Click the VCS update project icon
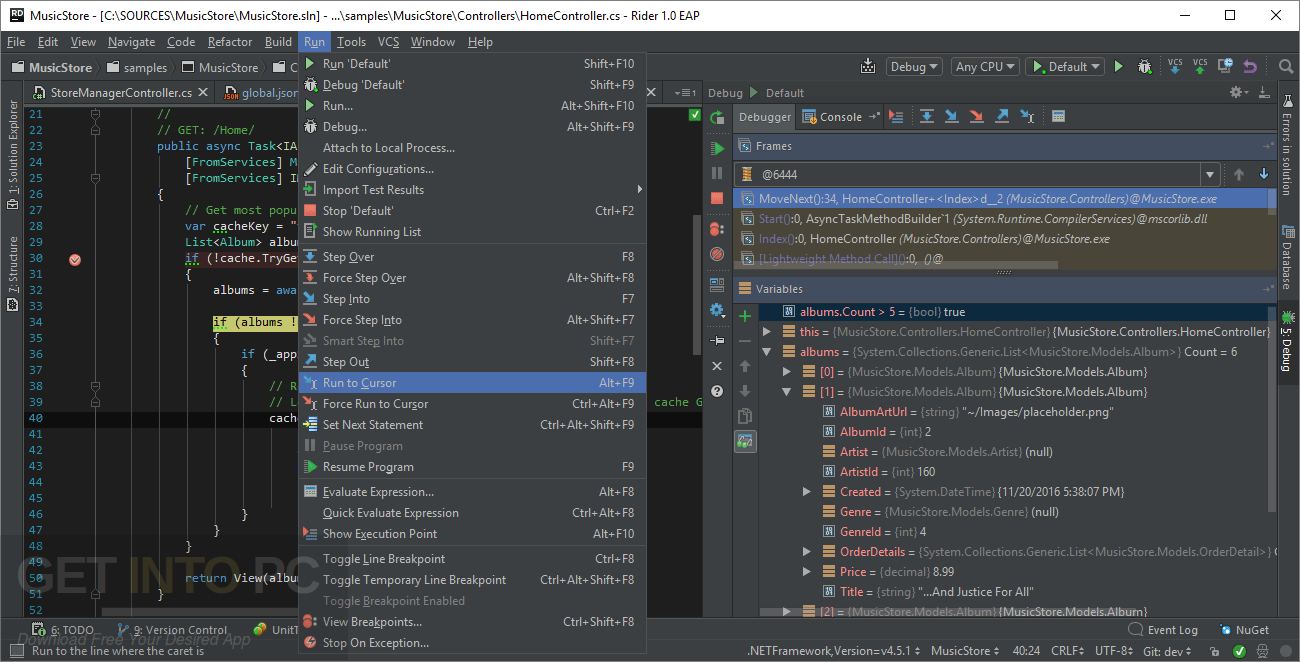 [x=1174, y=67]
